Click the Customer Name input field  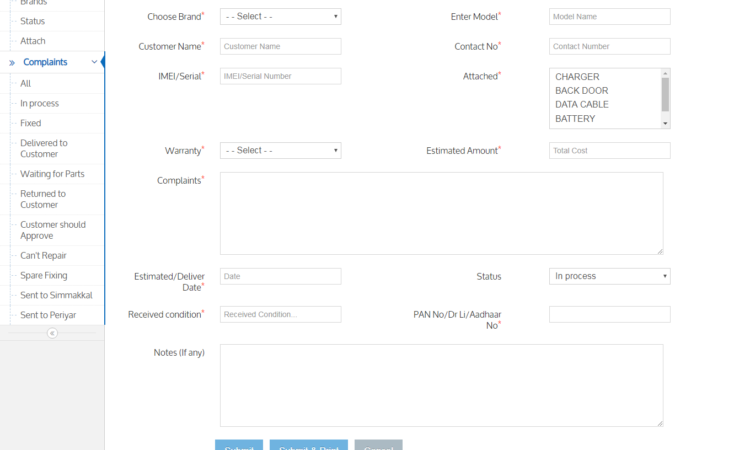[280, 46]
